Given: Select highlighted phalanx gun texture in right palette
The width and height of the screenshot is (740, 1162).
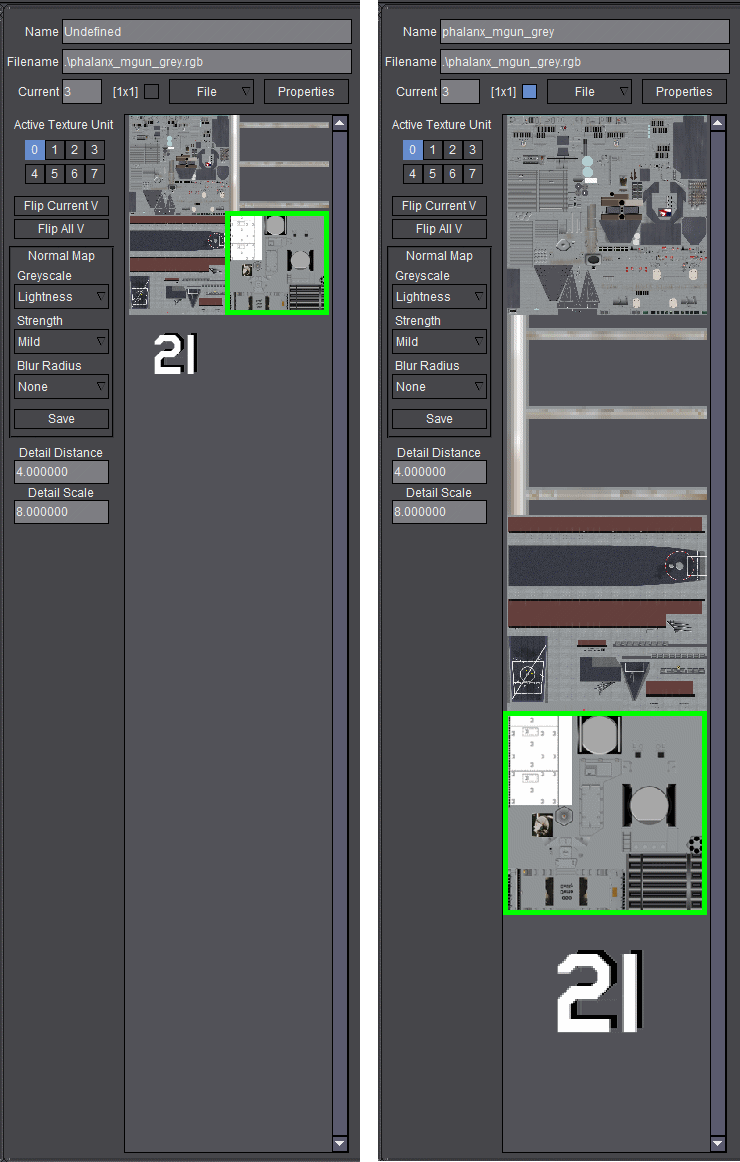Looking at the screenshot, I should click(605, 813).
